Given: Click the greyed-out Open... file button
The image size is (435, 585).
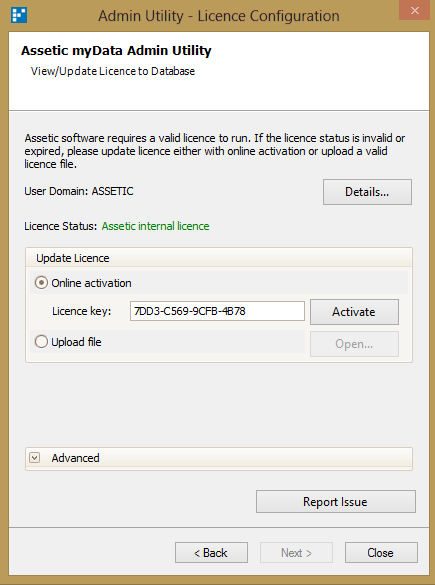Looking at the screenshot, I should (x=354, y=344).
